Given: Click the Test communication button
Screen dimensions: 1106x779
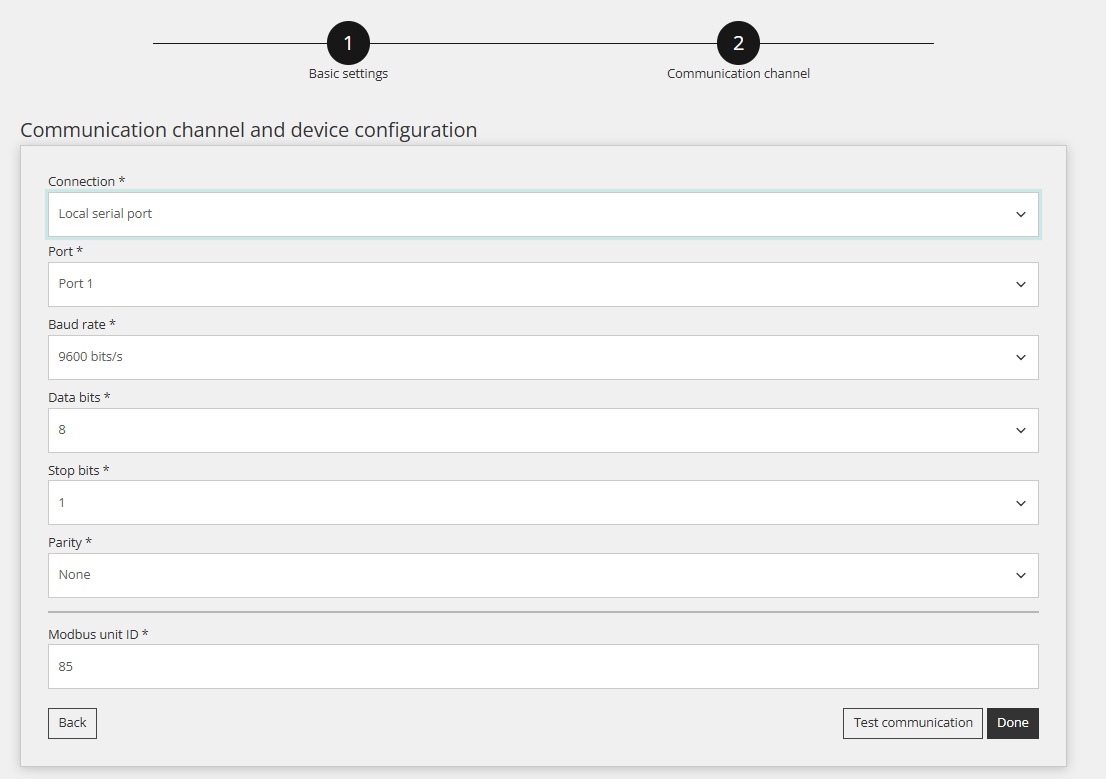Looking at the screenshot, I should (x=913, y=723).
